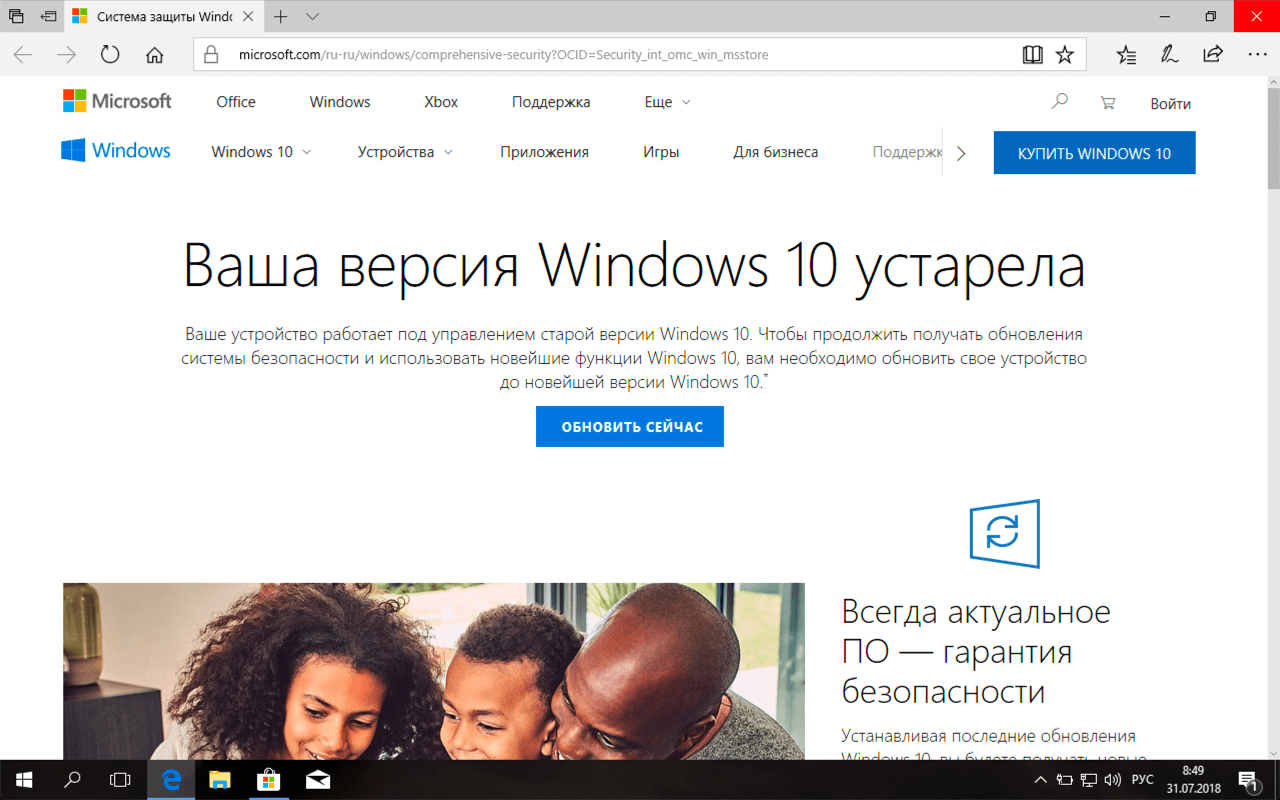Start a Web Note with the pen icon
The height and width of the screenshot is (800, 1280).
(1168, 55)
